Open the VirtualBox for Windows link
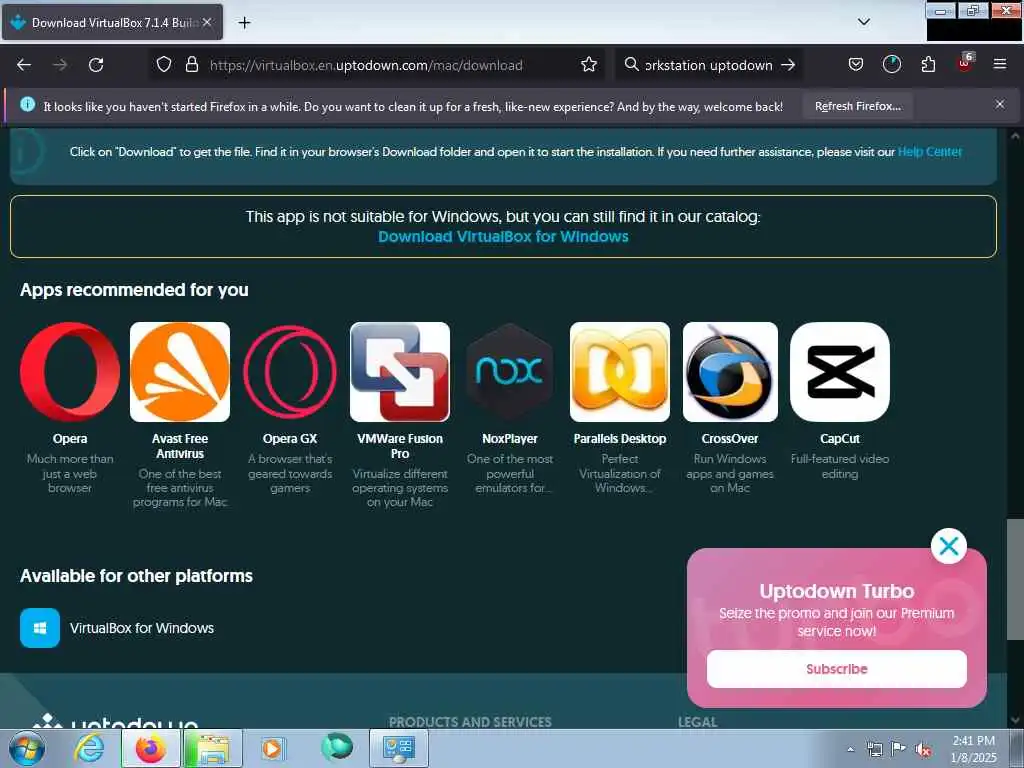Viewport: 1024px width, 768px height. tap(142, 628)
